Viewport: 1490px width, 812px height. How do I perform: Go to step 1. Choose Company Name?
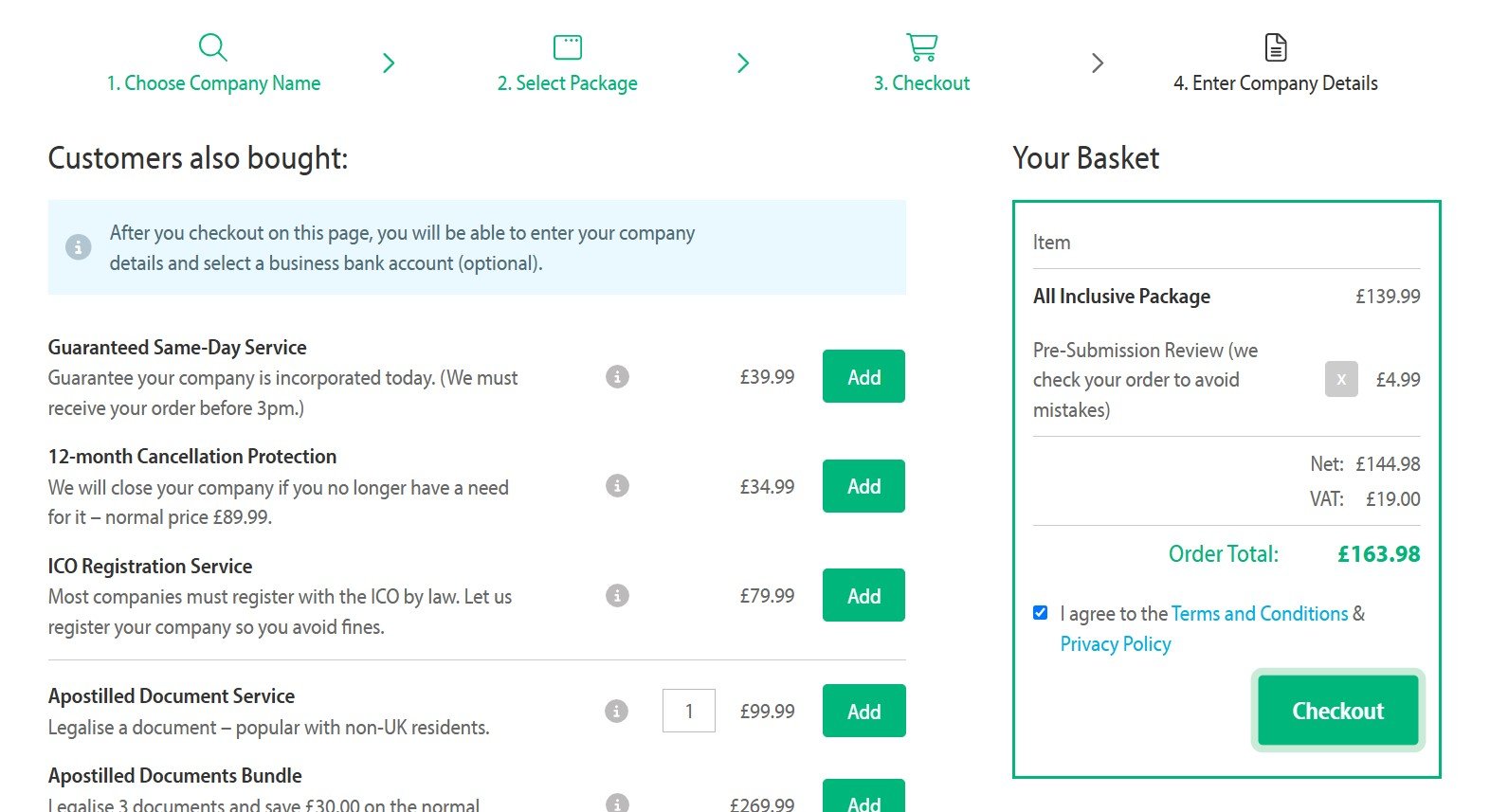(x=213, y=83)
